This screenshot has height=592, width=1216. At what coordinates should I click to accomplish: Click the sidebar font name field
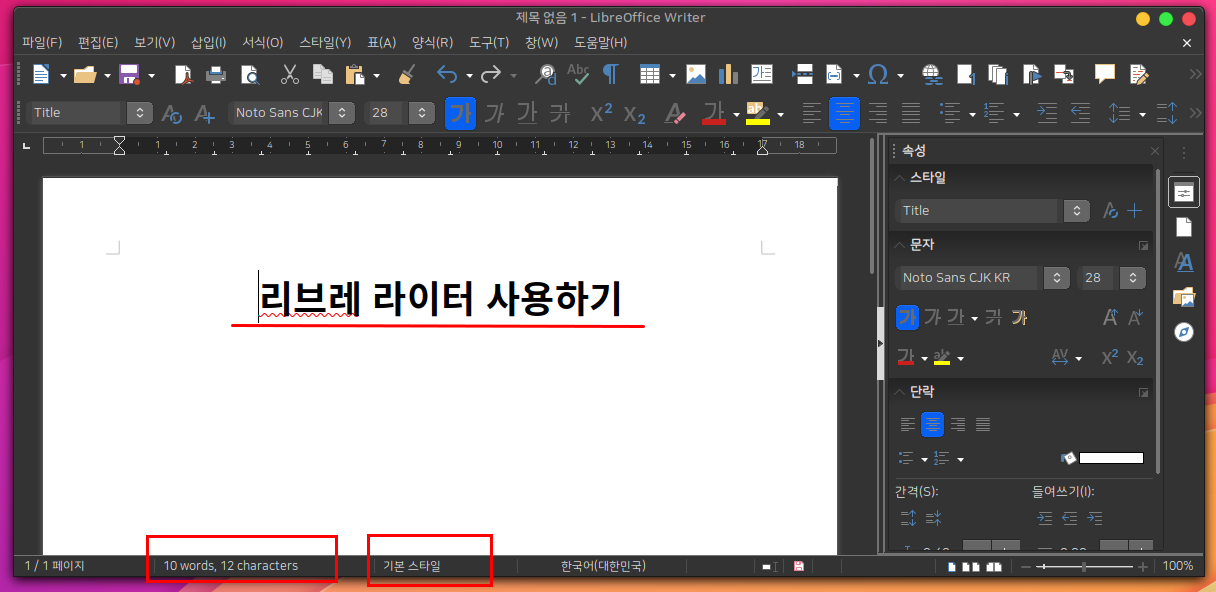(968, 278)
